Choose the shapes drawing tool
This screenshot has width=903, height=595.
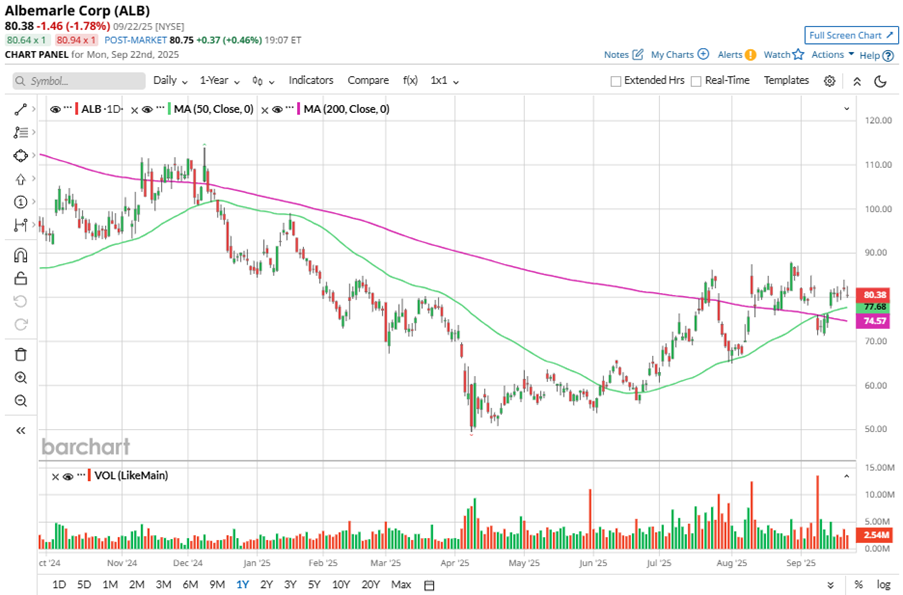coord(21,156)
